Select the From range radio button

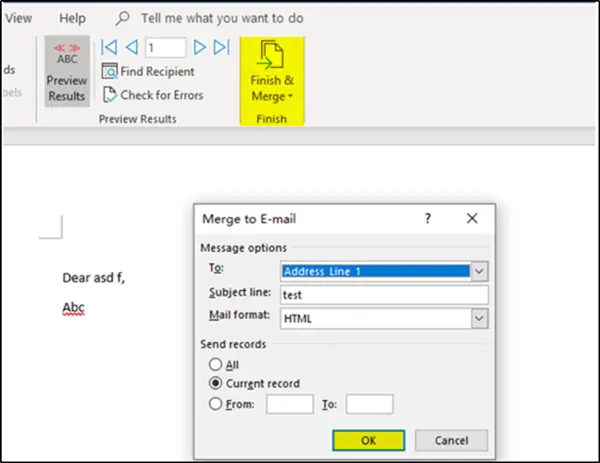tap(215, 404)
